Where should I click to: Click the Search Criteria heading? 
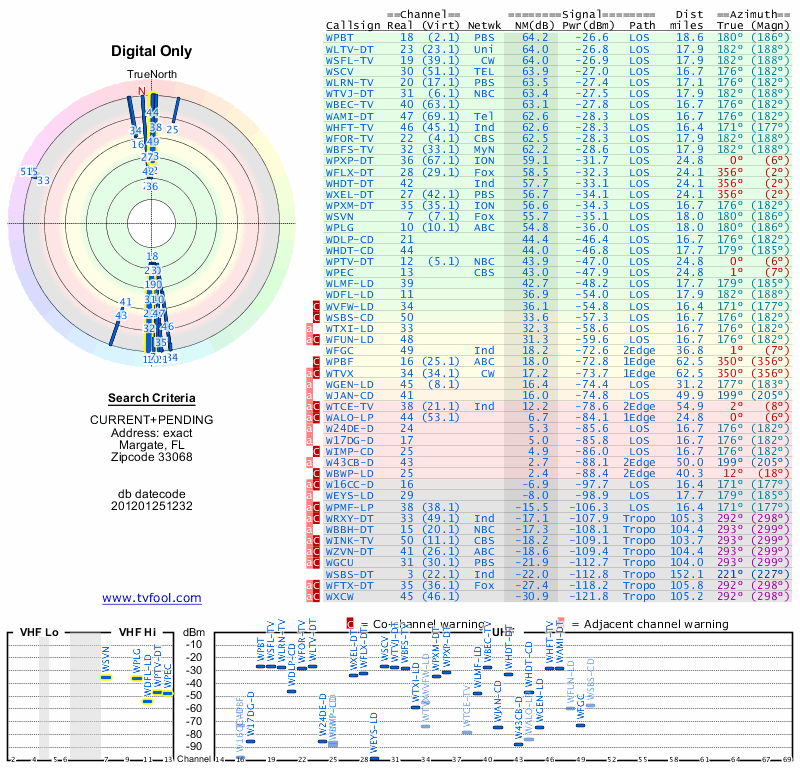point(152,398)
